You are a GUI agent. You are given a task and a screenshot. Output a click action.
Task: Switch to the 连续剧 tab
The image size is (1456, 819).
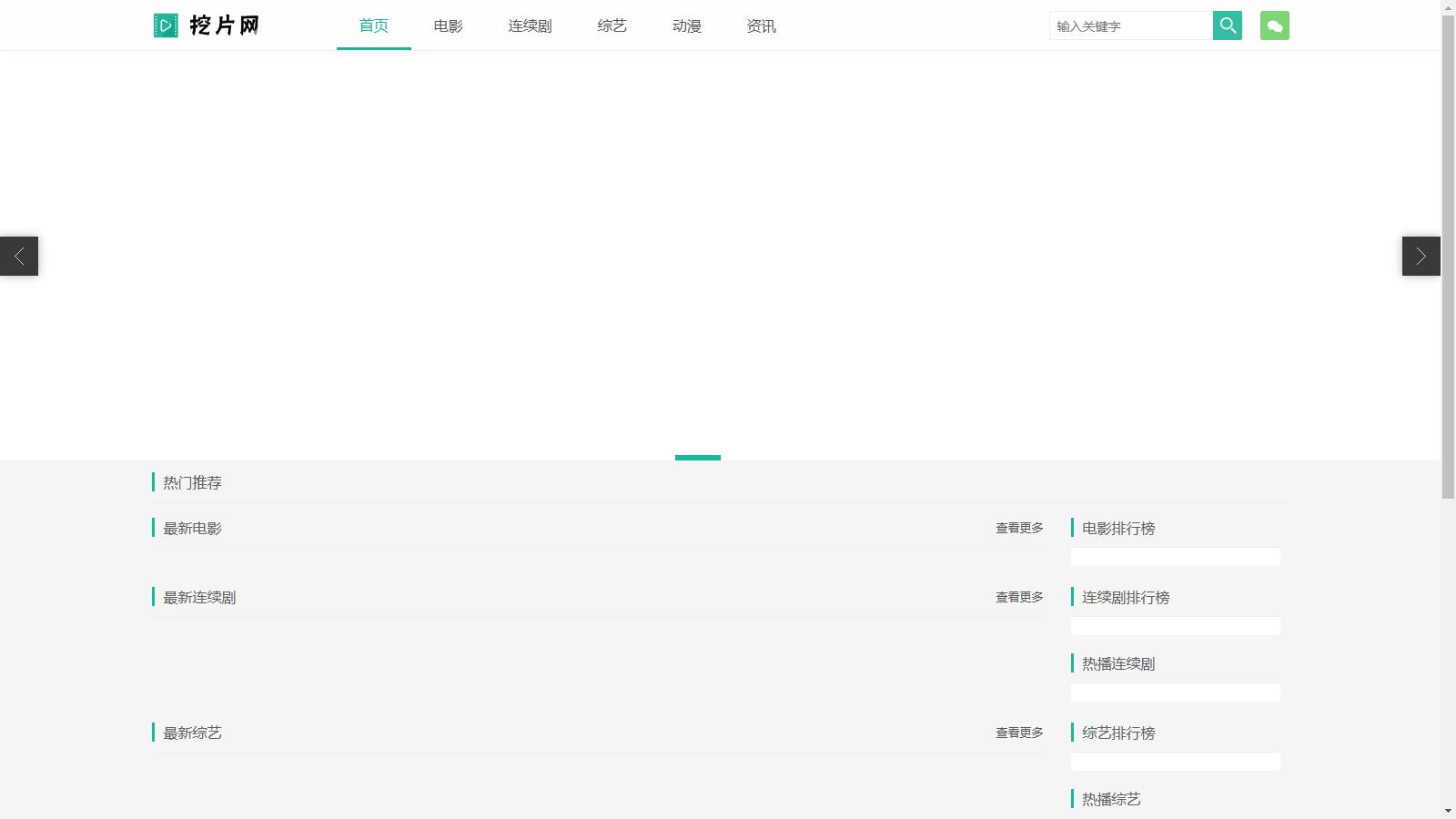[530, 25]
